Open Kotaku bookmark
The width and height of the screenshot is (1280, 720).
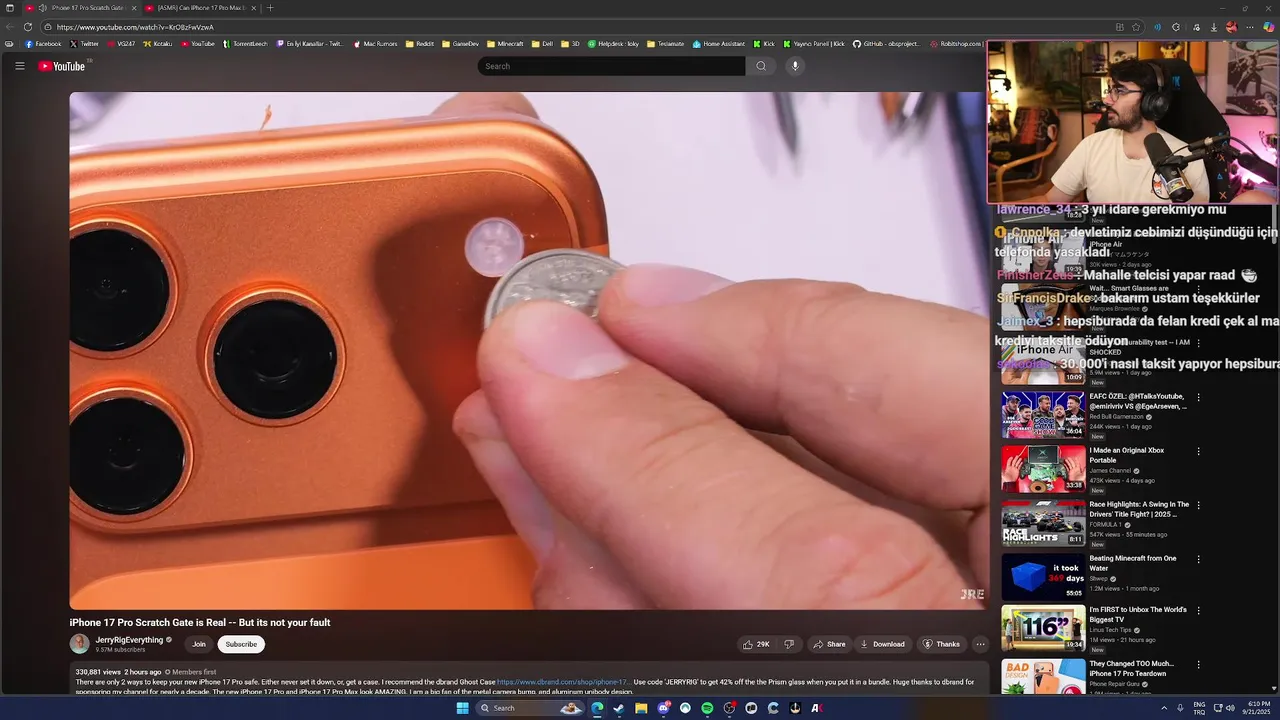pyautogui.click(x=157, y=44)
